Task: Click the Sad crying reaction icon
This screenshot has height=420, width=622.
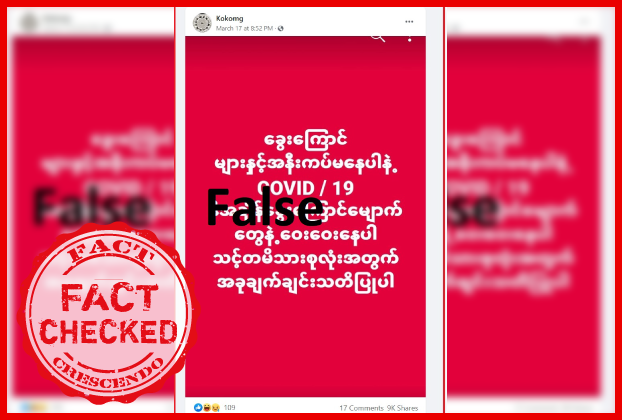Action: pos(215,407)
